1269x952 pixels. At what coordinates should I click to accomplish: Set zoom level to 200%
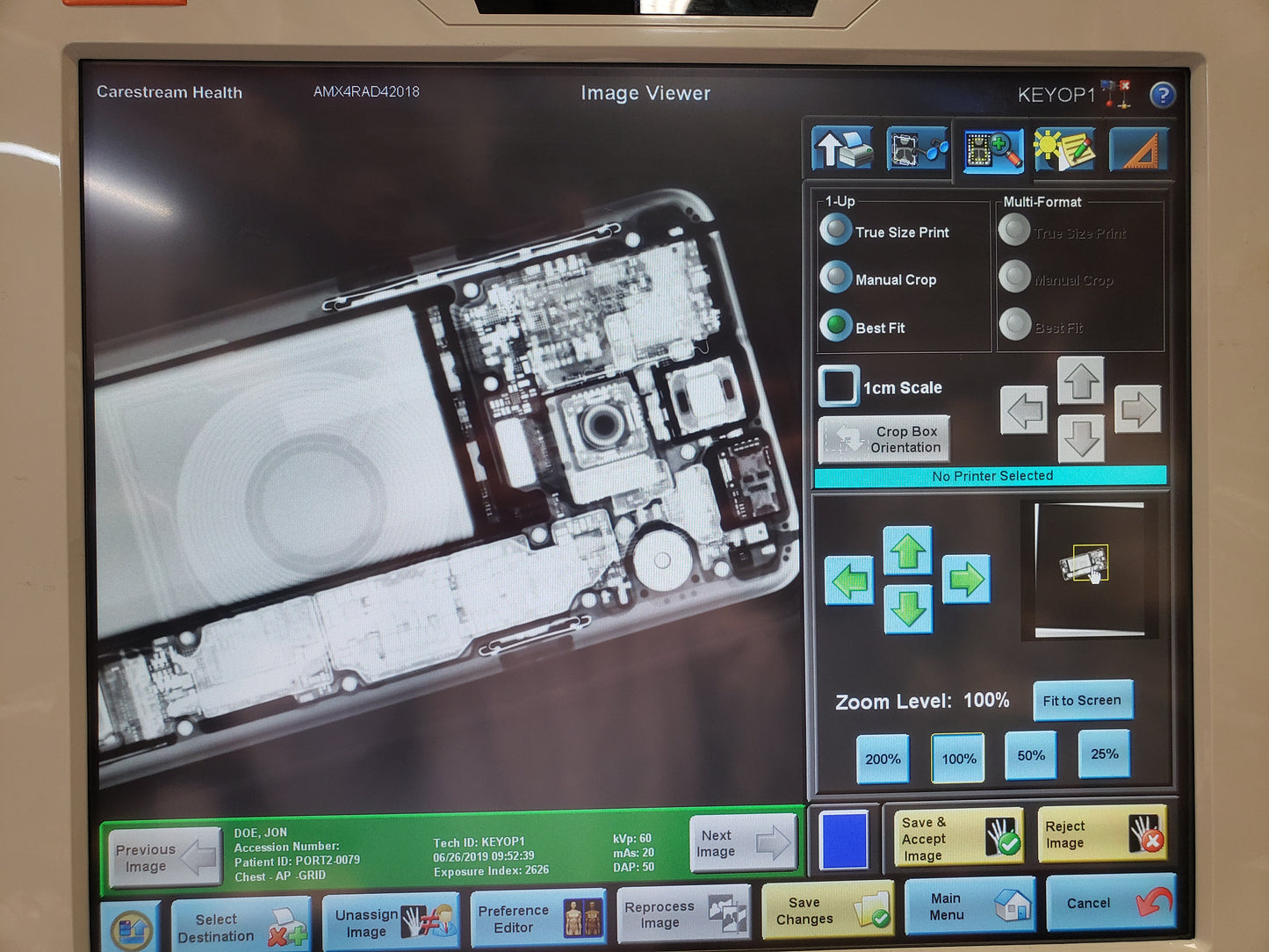click(883, 758)
